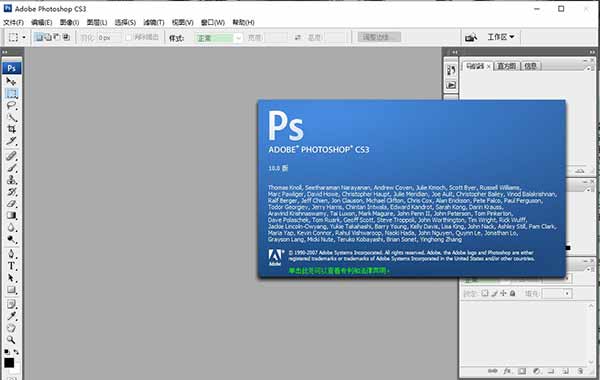Image resolution: width=600 pixels, height=380 pixels.
Task: Click the default colors icon in toolbox
Action: click(x=7, y=352)
